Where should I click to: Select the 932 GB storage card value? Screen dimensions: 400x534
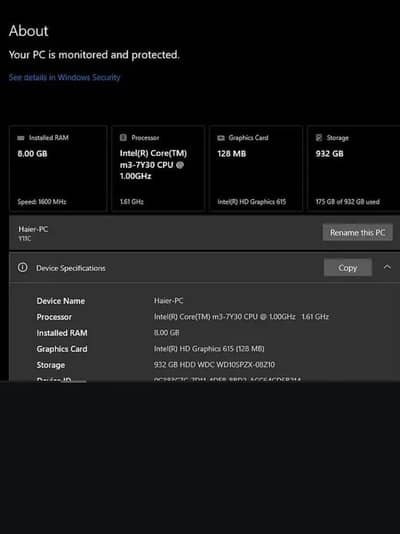(x=330, y=154)
